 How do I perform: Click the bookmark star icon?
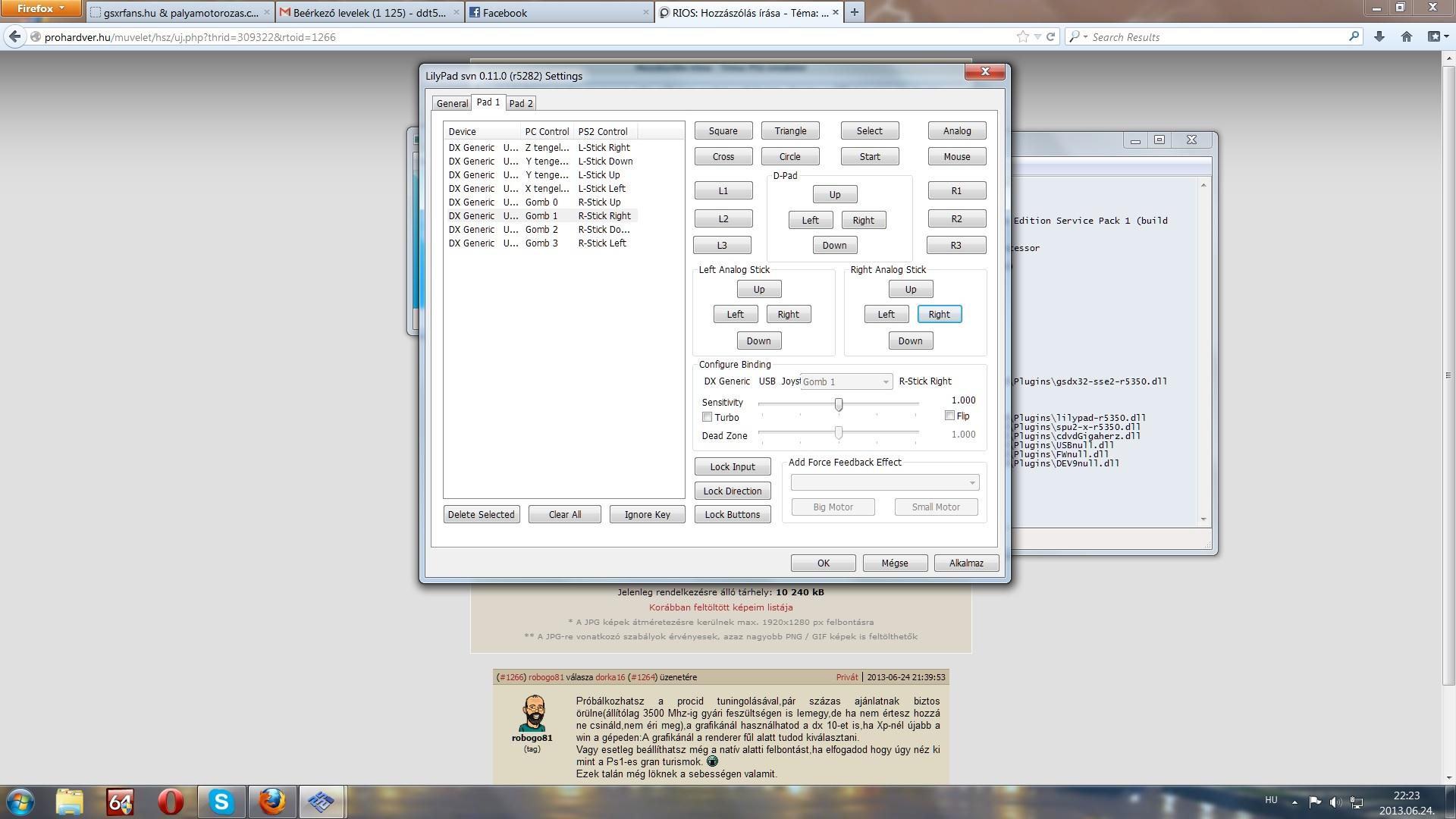point(1022,36)
